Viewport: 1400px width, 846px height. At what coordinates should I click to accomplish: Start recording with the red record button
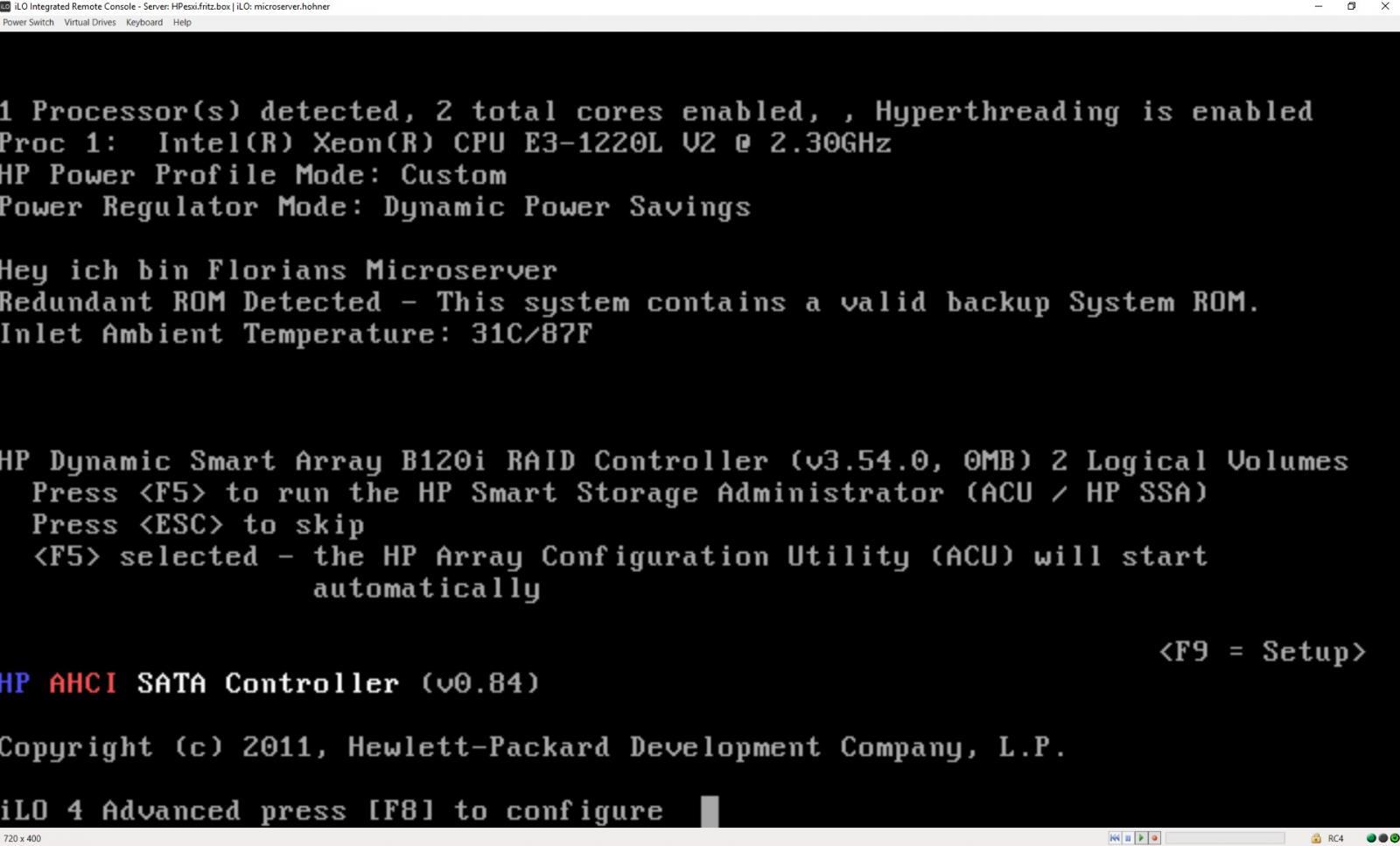1154,838
